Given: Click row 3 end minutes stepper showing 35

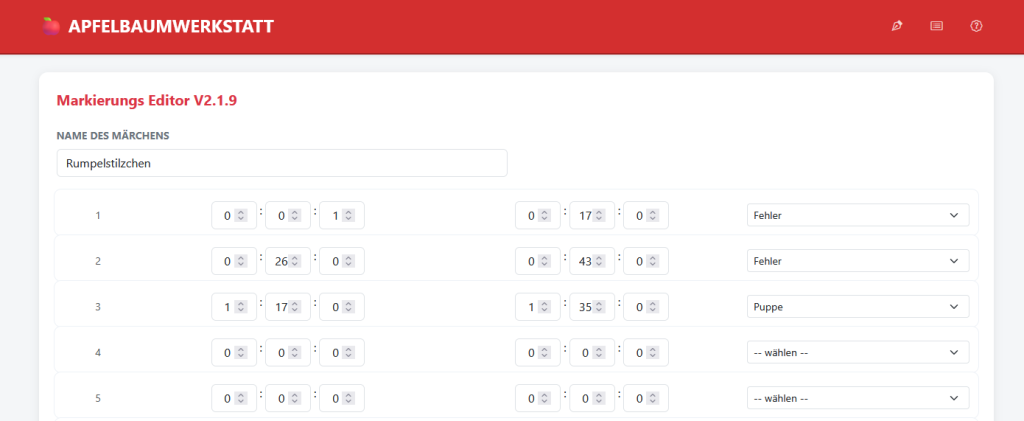Looking at the screenshot, I should tap(599, 307).
